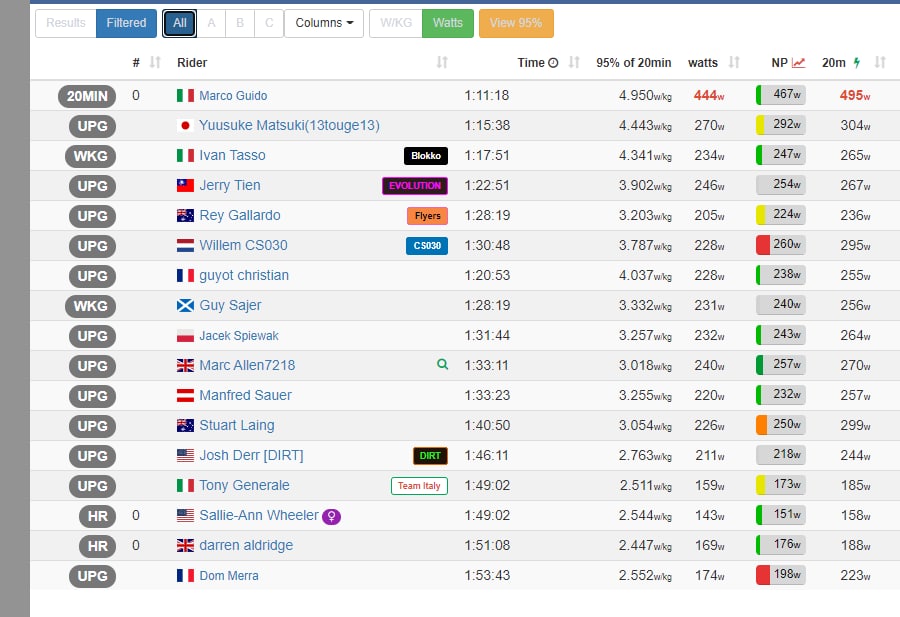Screen dimensions: 900x617
Task: Switch to Results view
Action: click(x=66, y=23)
